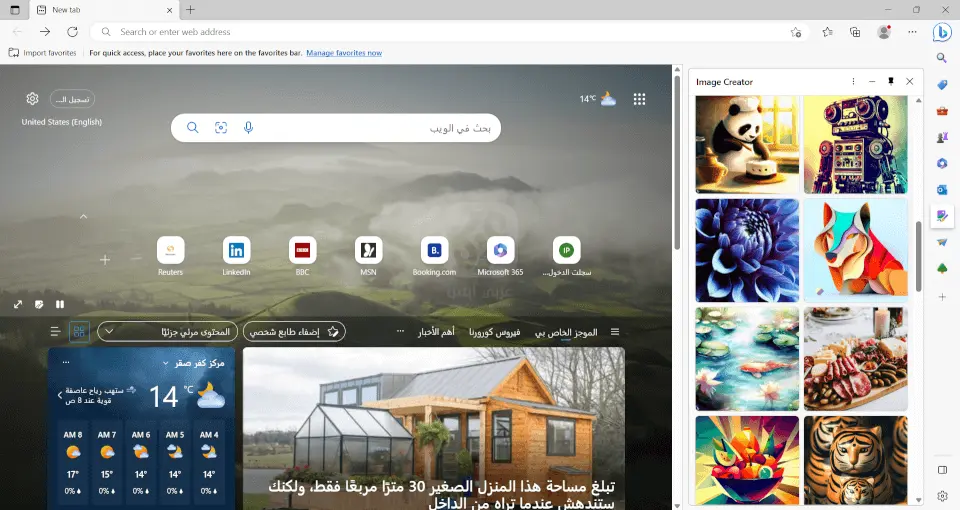960x510 pixels.
Task: Collapse the quick links chevron
Action: tap(83, 217)
